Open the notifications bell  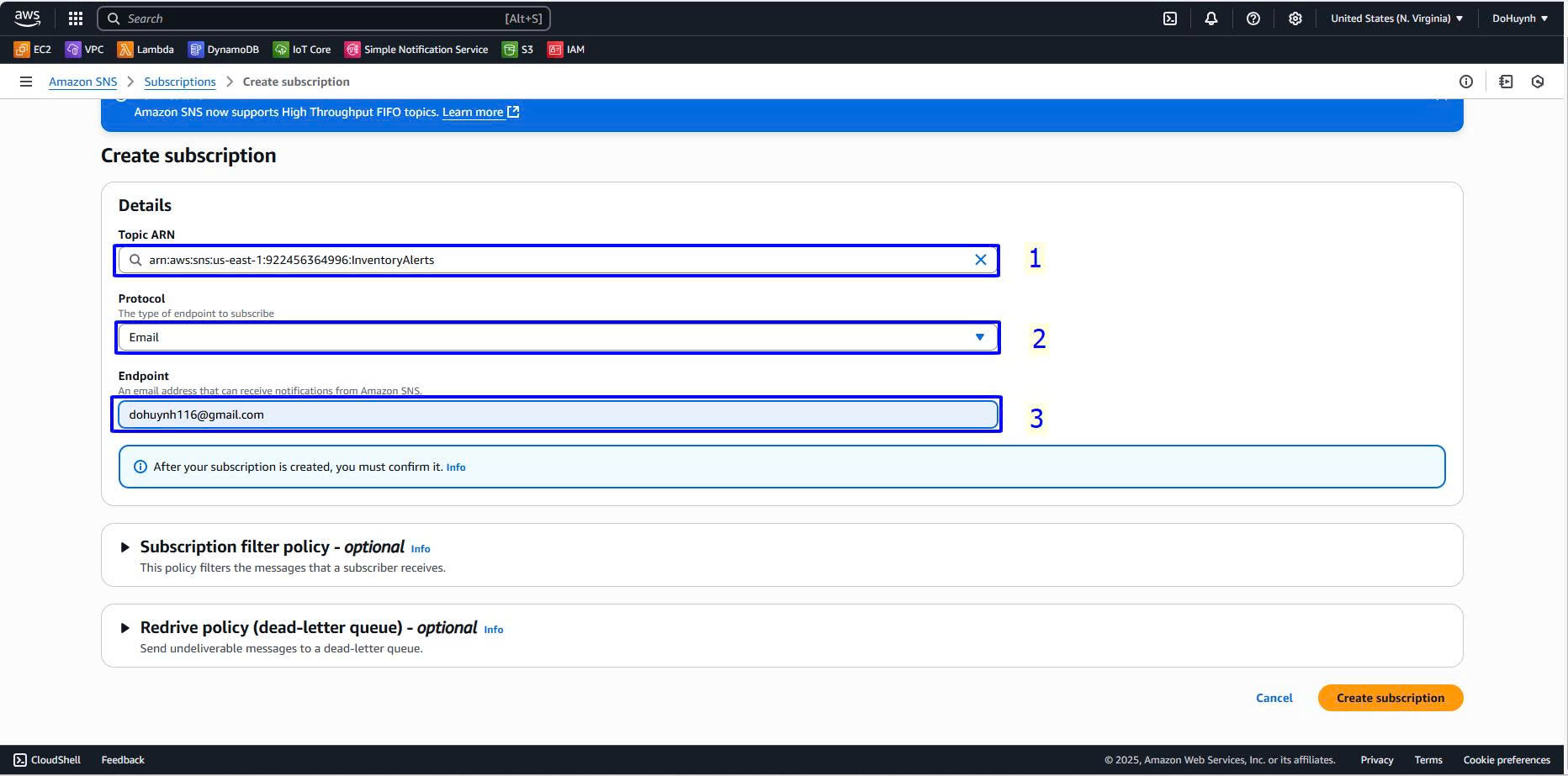tap(1211, 18)
